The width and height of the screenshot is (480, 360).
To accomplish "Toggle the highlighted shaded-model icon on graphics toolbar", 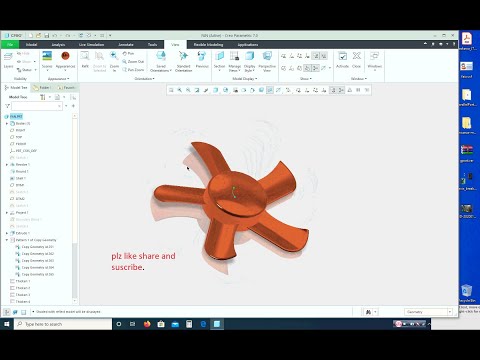I will (x=270, y=90).
